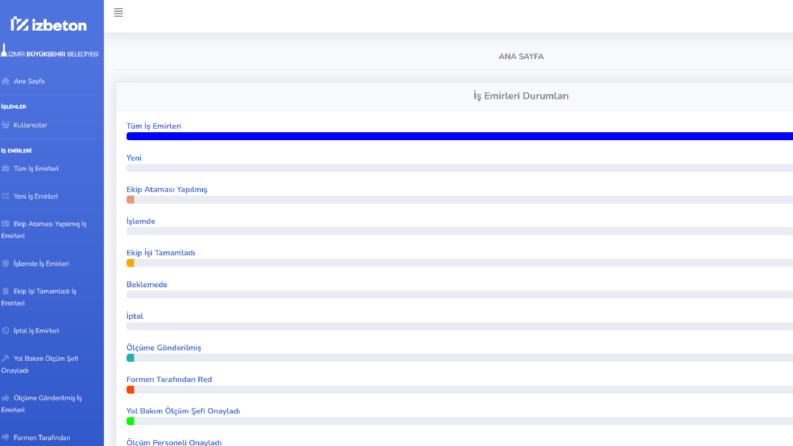Viewport: 793px width, 446px height.
Task: Open Ölçüme Gönderilmiş İş Emirleri sidebar item
Action: tap(41, 404)
